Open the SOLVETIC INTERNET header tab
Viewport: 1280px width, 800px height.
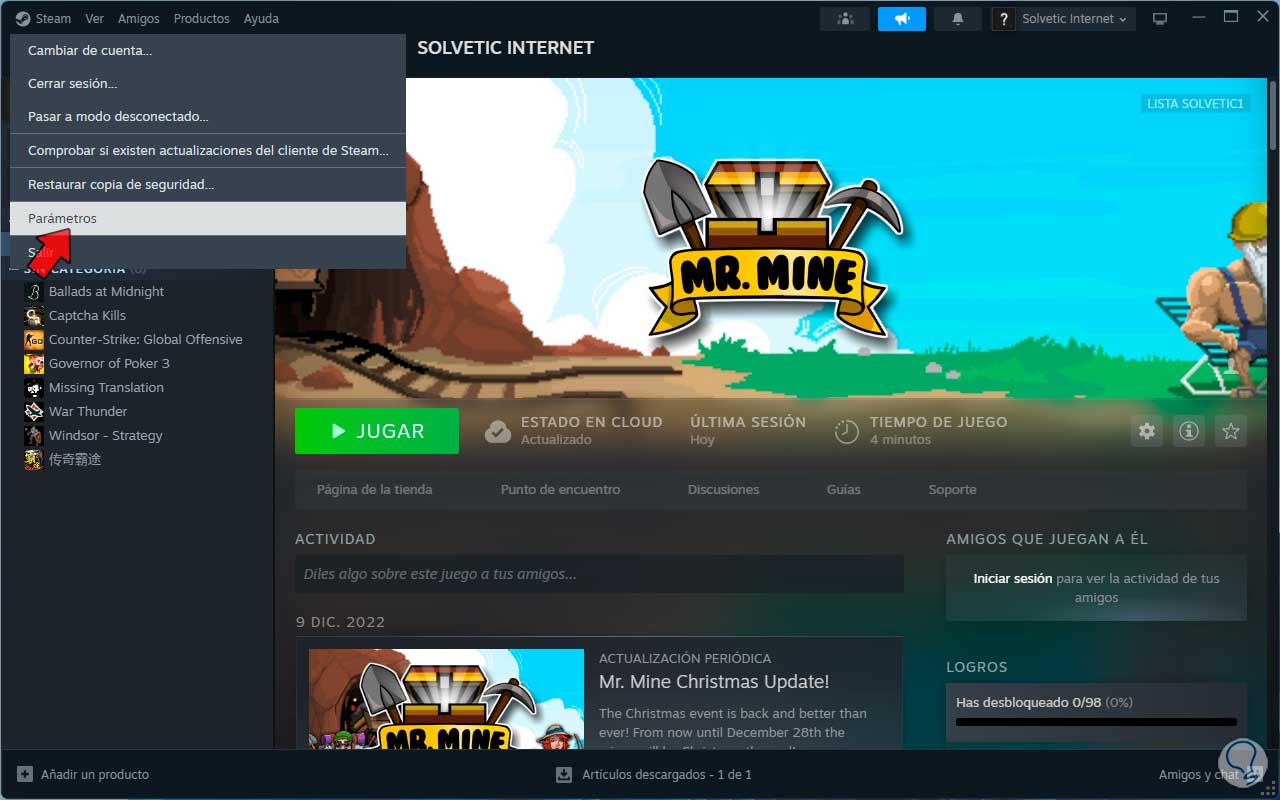click(x=505, y=48)
